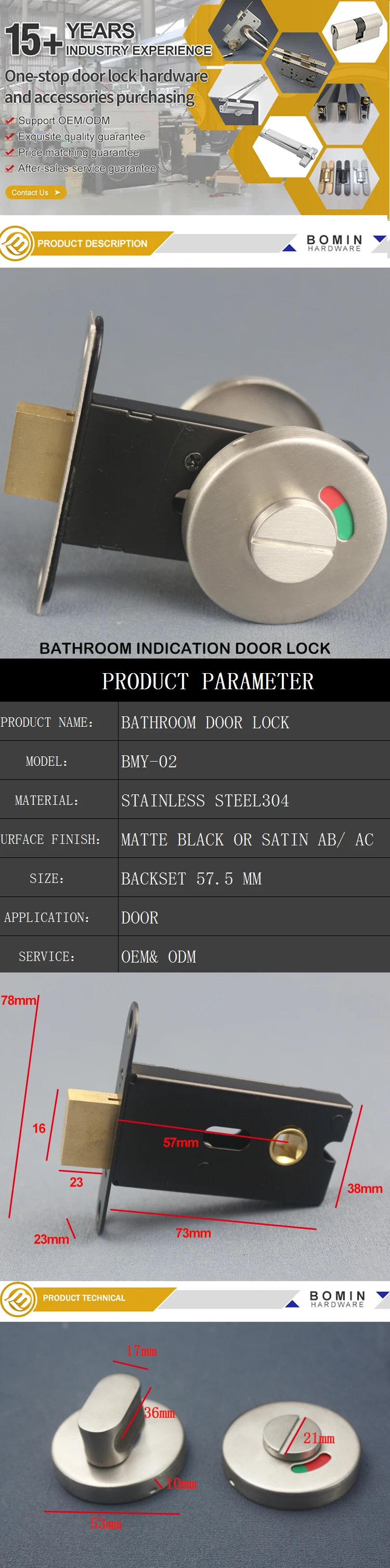Click the '38mm' case height label
Image resolution: width=390 pixels, height=1568 pixels.
pos(365,1188)
